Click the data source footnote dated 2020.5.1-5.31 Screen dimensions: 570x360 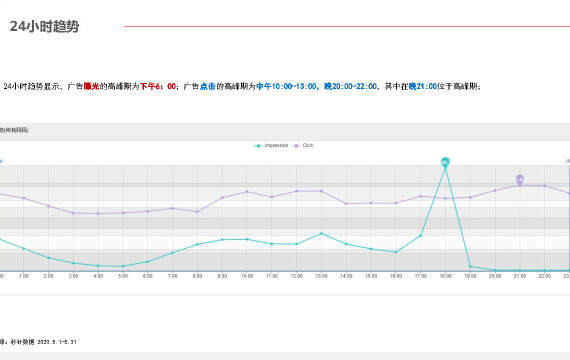[x=38, y=342]
